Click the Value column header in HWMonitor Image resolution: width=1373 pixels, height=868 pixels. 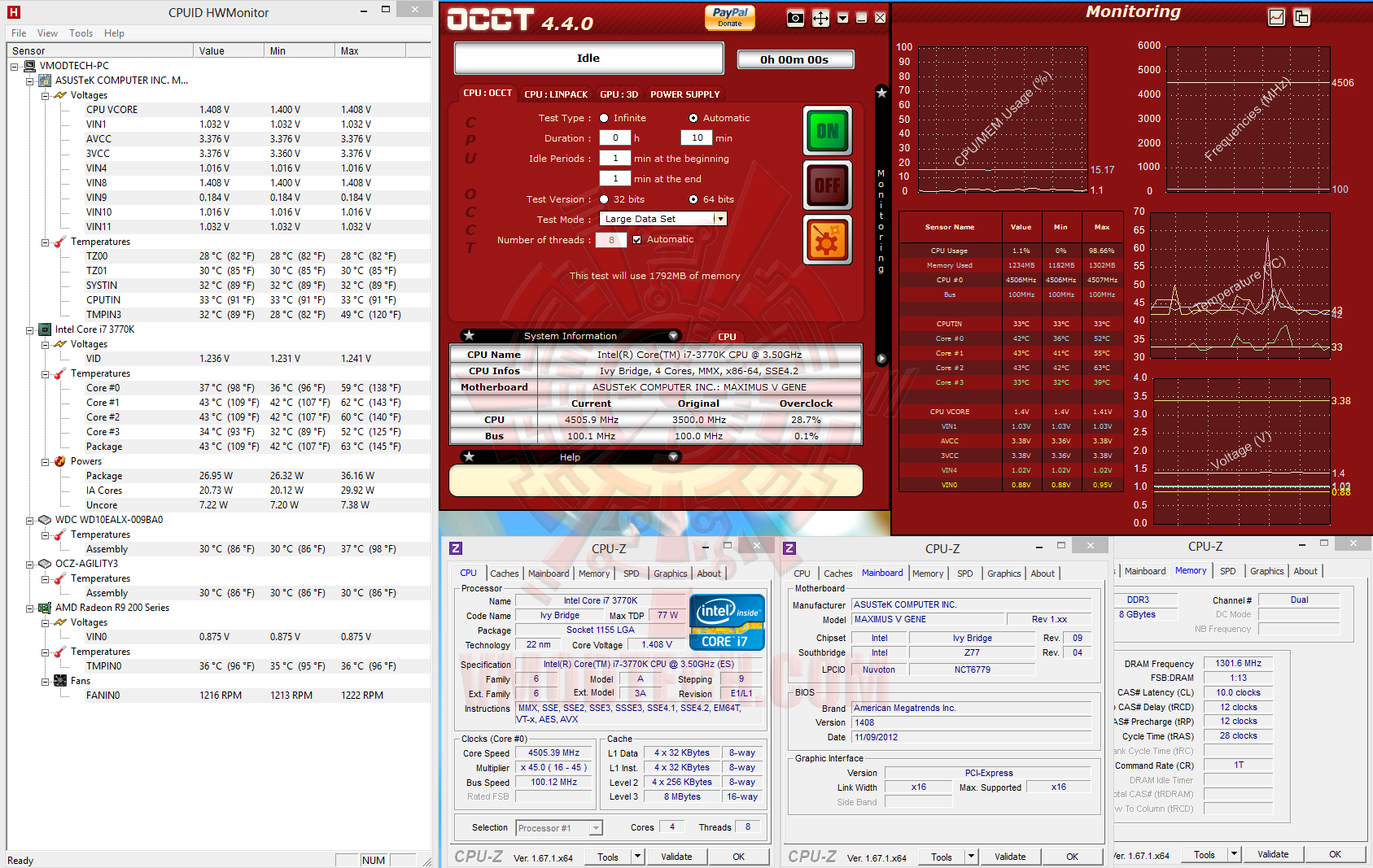[230, 50]
